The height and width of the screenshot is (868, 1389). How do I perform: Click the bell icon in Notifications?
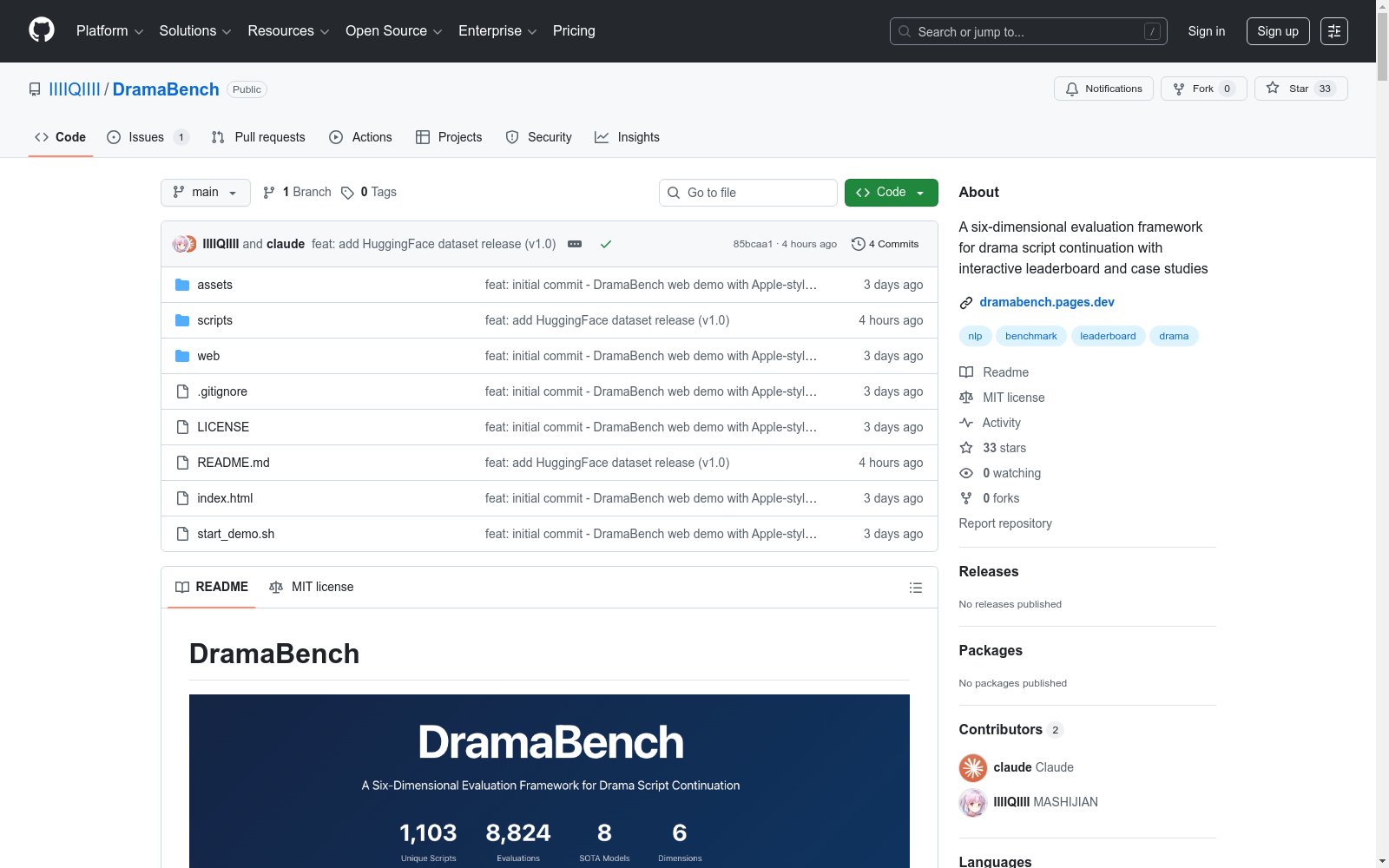(x=1072, y=89)
